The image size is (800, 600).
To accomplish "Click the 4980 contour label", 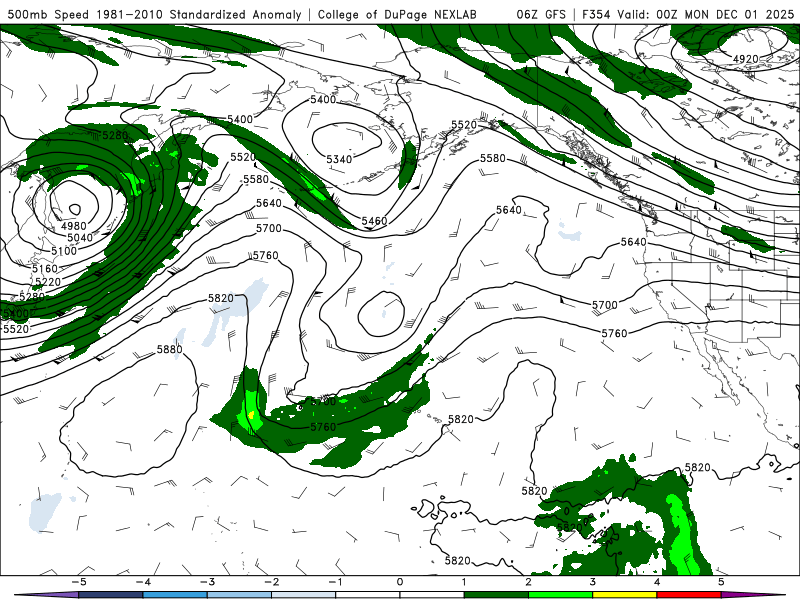I will pyautogui.click(x=73, y=226).
